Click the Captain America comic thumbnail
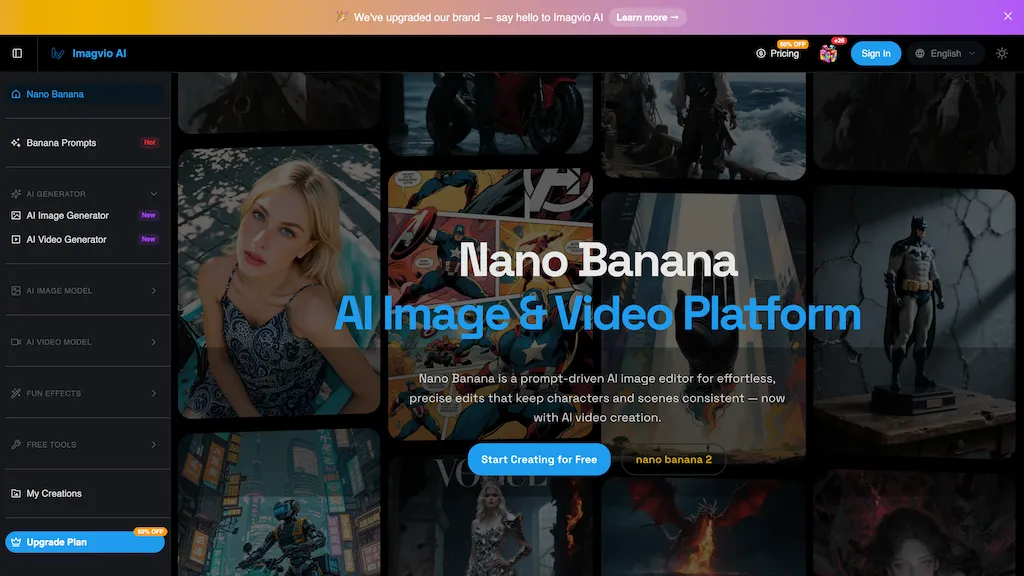 point(490,304)
